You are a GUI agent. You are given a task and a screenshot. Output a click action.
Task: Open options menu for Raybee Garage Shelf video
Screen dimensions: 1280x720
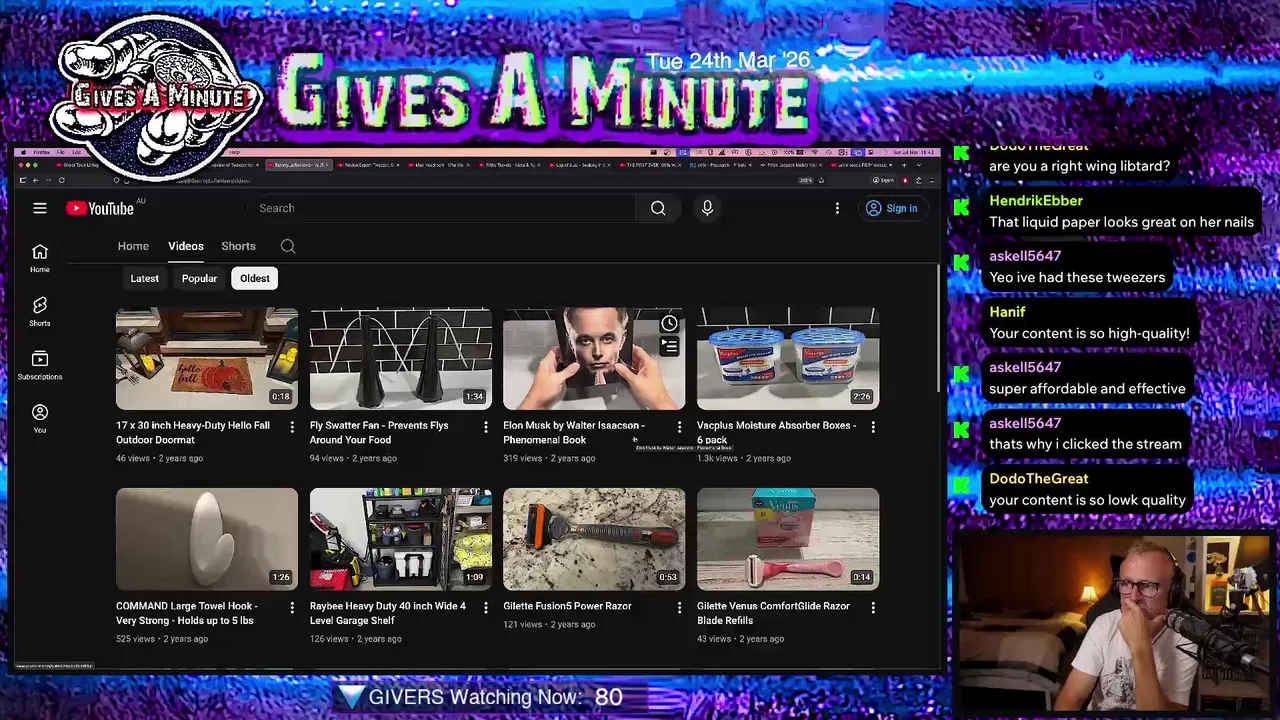486,607
